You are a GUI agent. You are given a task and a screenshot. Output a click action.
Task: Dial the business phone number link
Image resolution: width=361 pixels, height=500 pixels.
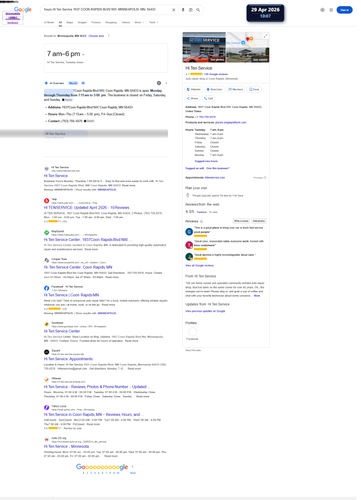205,117
